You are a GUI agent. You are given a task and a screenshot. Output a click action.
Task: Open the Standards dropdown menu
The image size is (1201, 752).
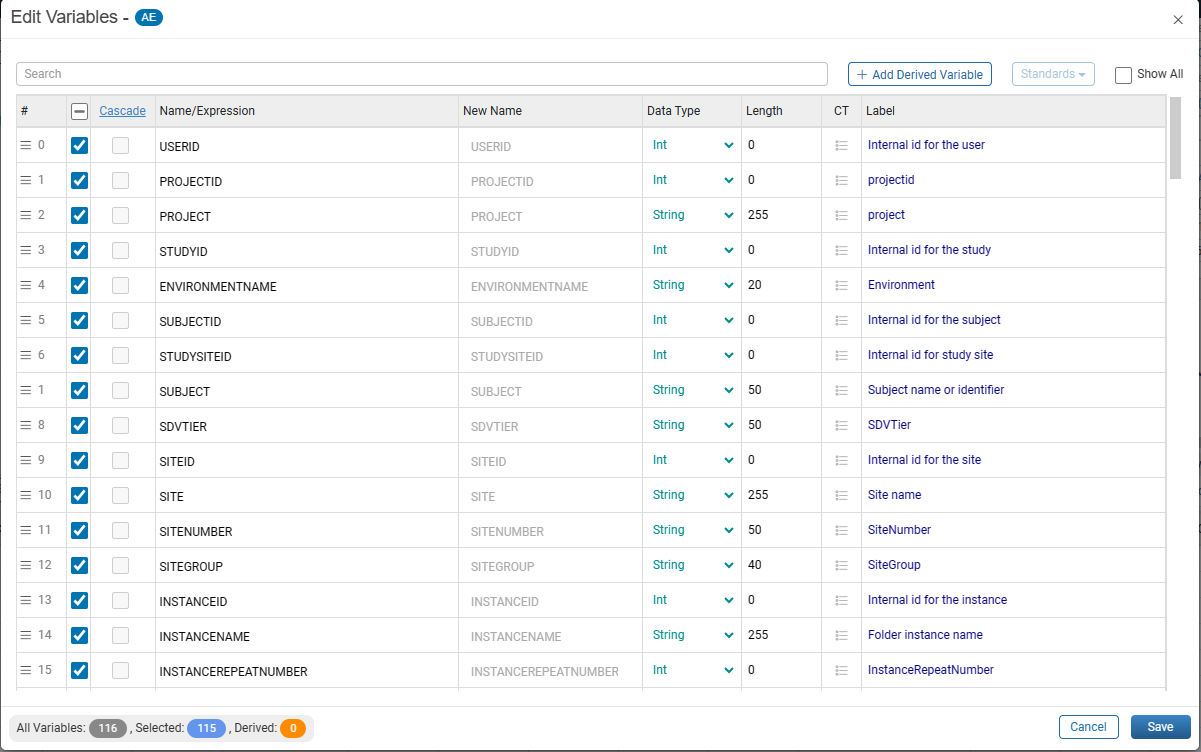(1053, 74)
